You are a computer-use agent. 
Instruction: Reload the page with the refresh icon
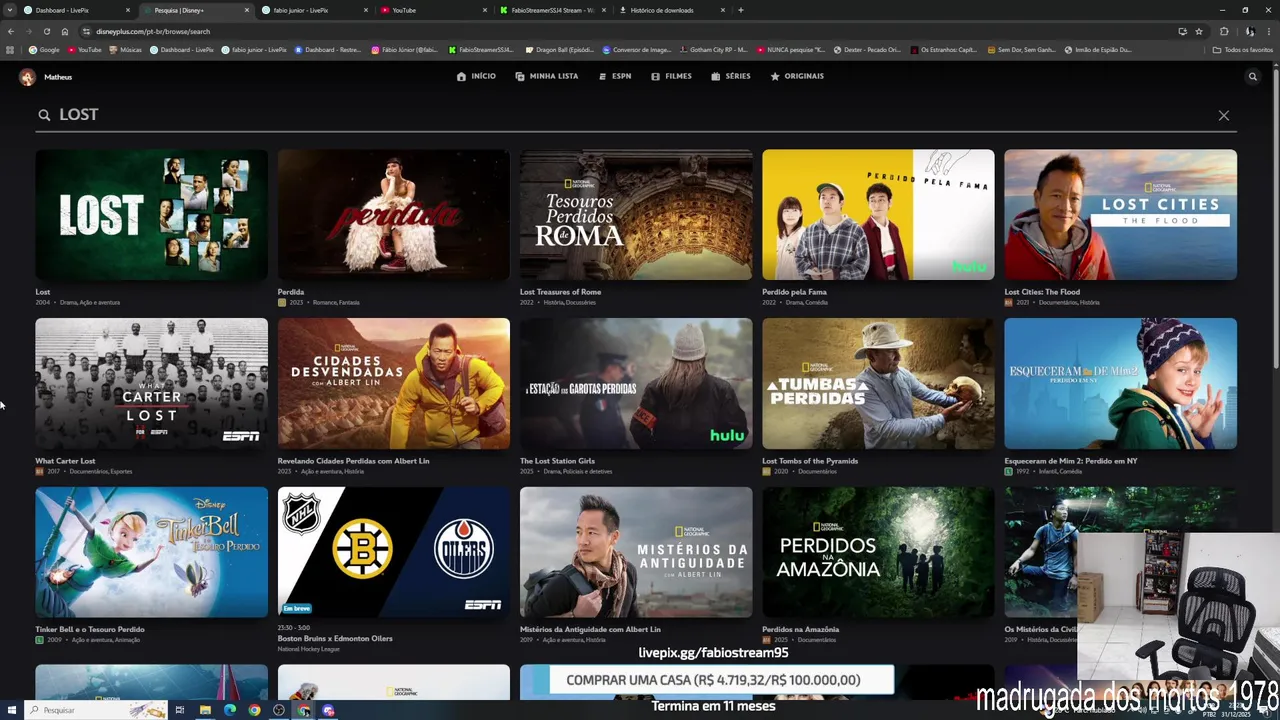pyautogui.click(x=46, y=31)
